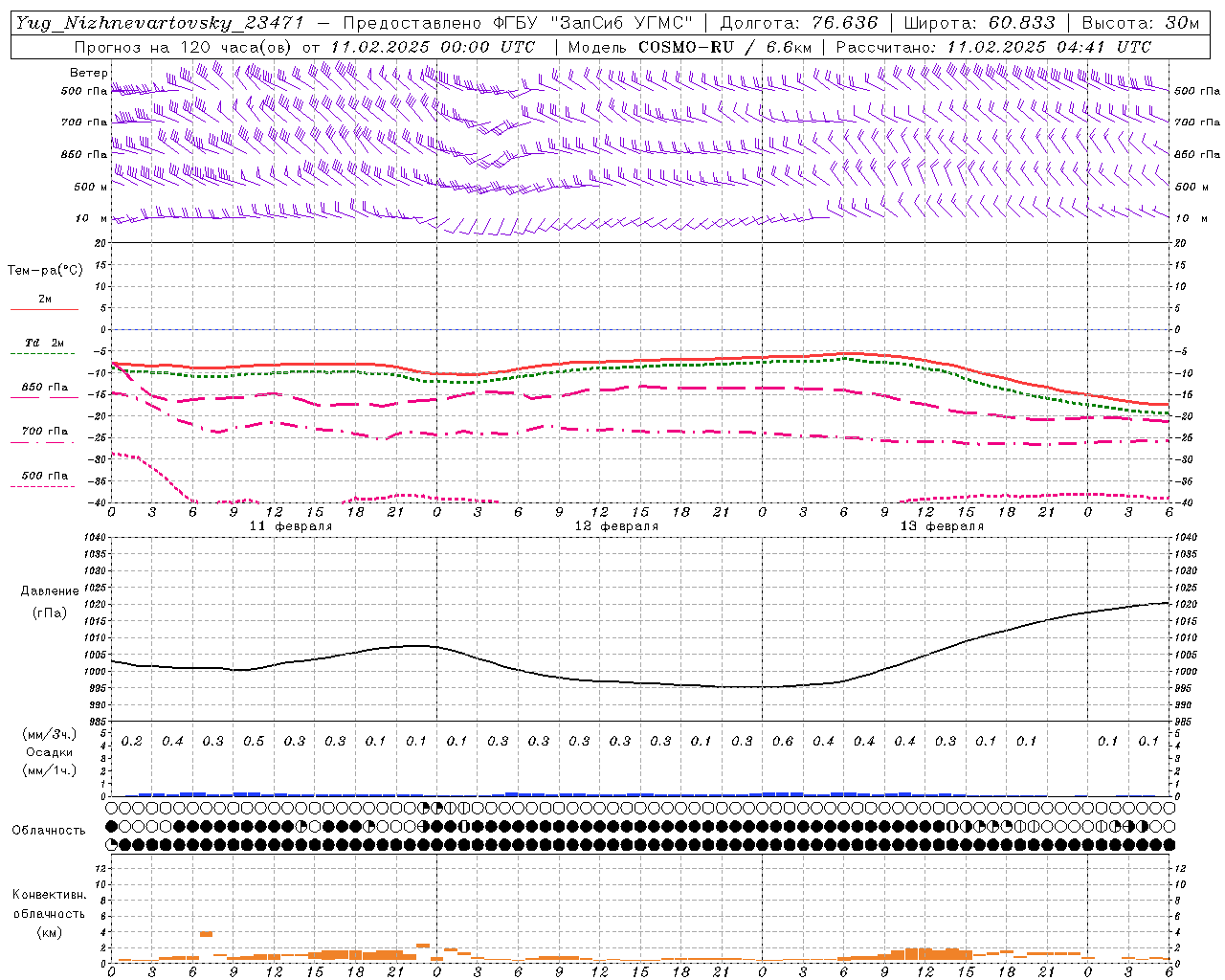Click the '(мм/1ч.)' precipitation unit label
1225x980 pixels.
(50, 770)
